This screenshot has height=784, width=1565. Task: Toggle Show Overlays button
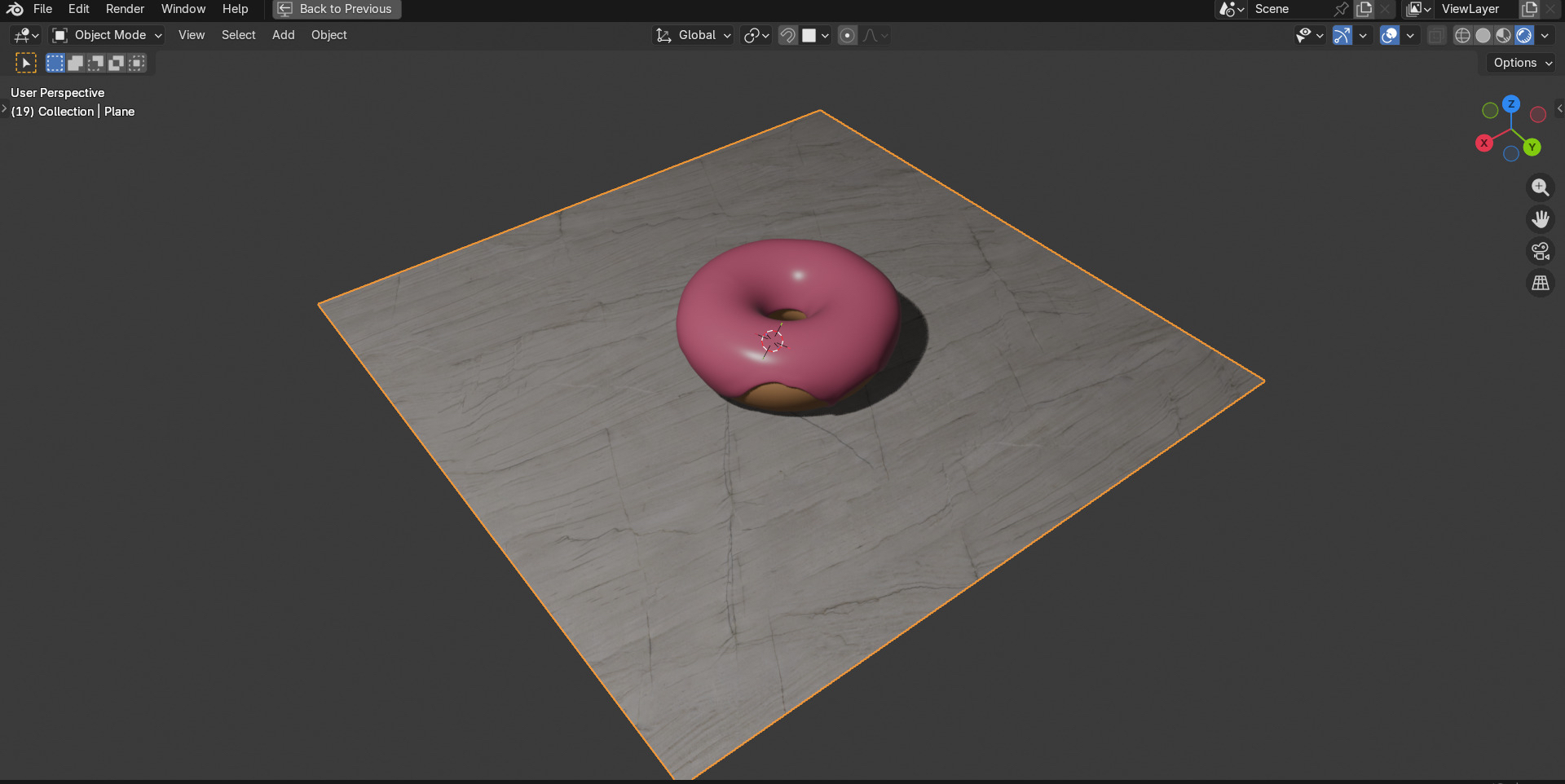point(1390,35)
